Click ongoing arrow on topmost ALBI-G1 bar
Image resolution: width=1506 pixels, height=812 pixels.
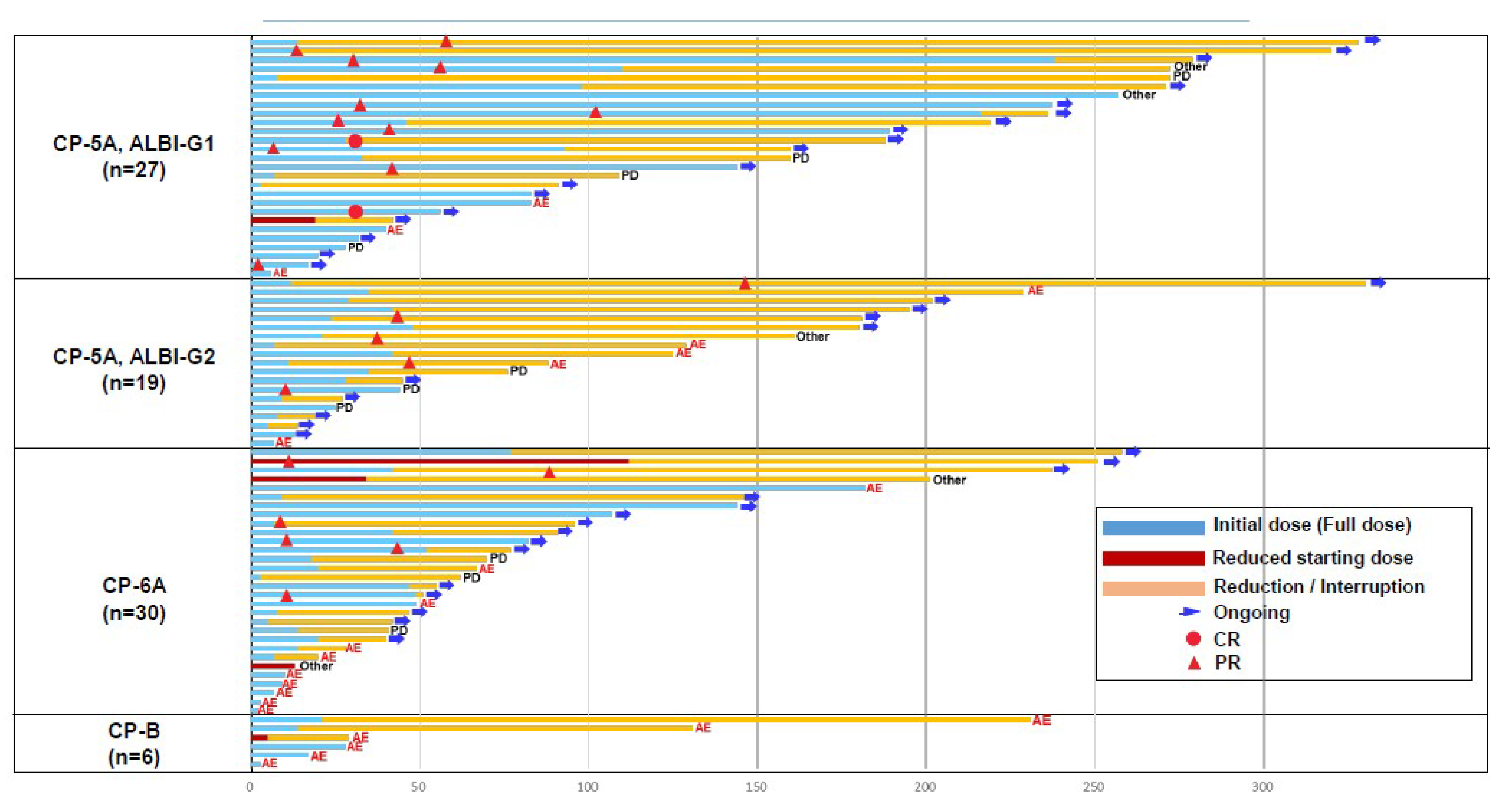pyautogui.click(x=1372, y=40)
